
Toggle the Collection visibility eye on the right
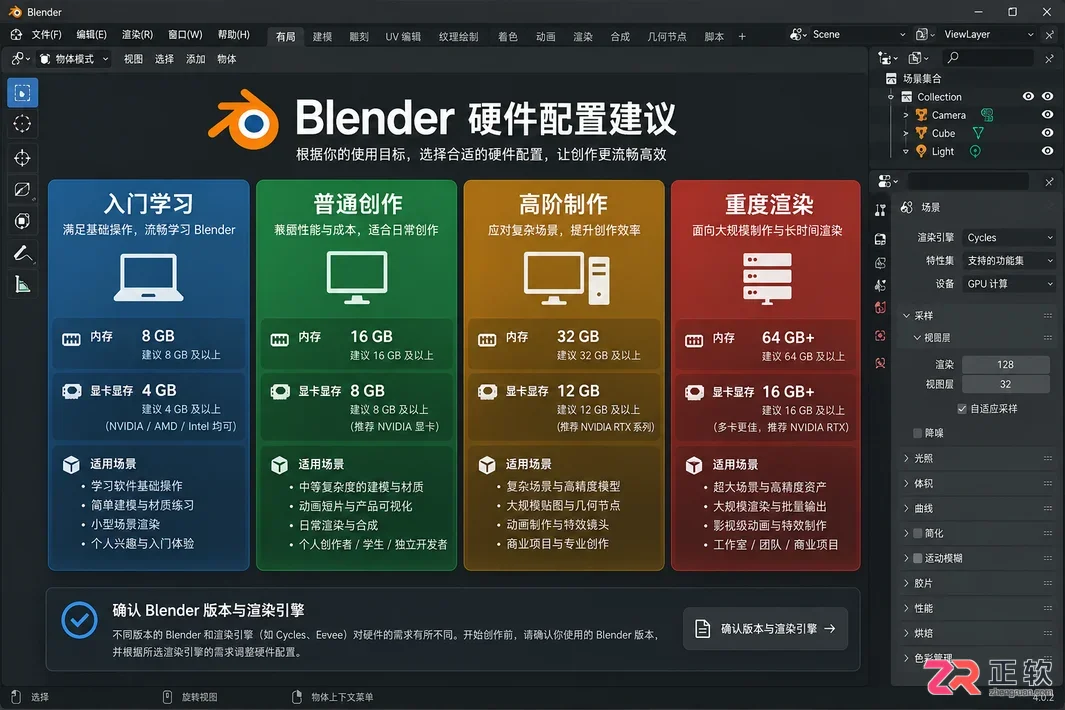[1048, 96]
